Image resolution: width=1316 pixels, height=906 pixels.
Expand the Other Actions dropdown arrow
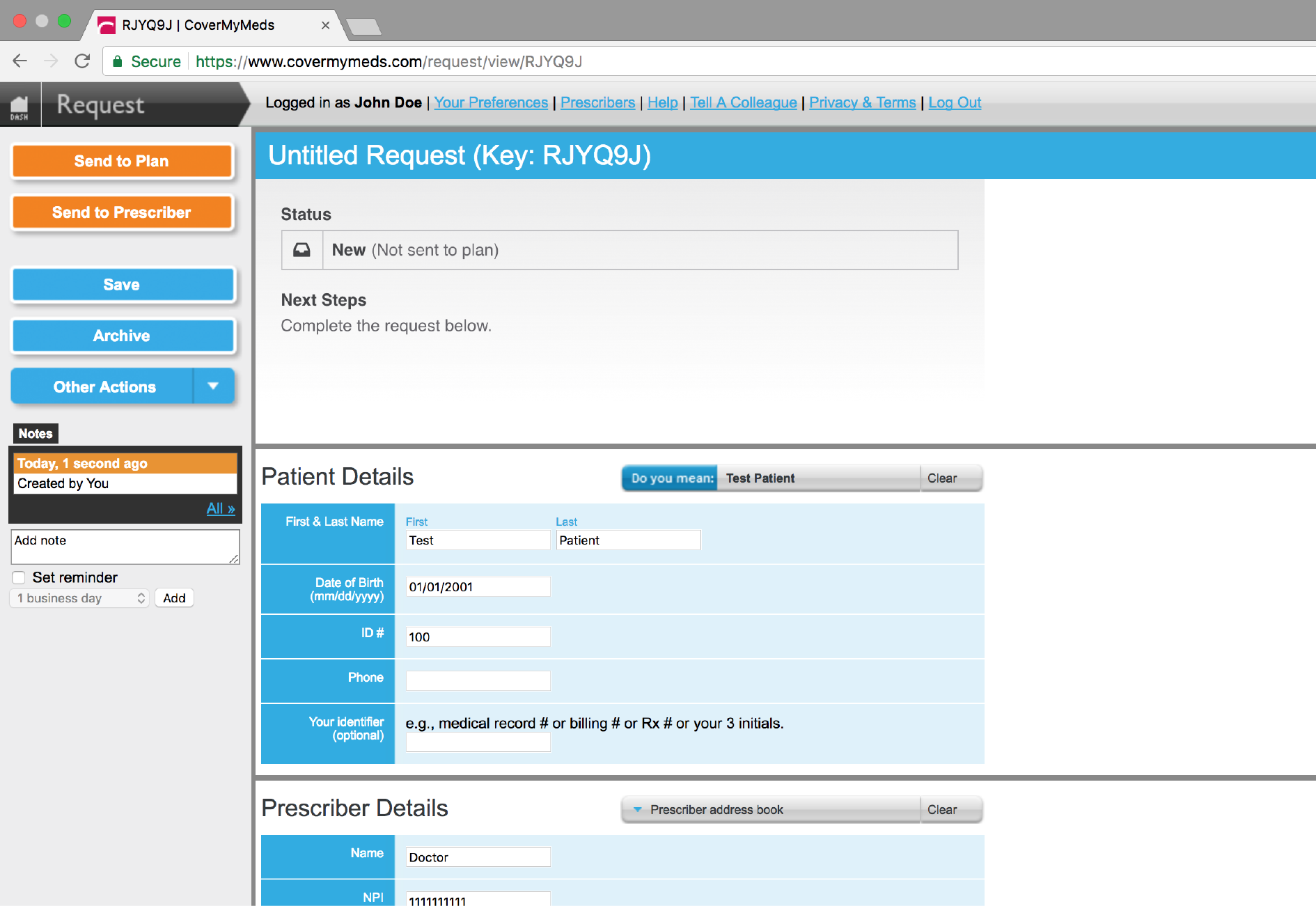click(x=213, y=386)
